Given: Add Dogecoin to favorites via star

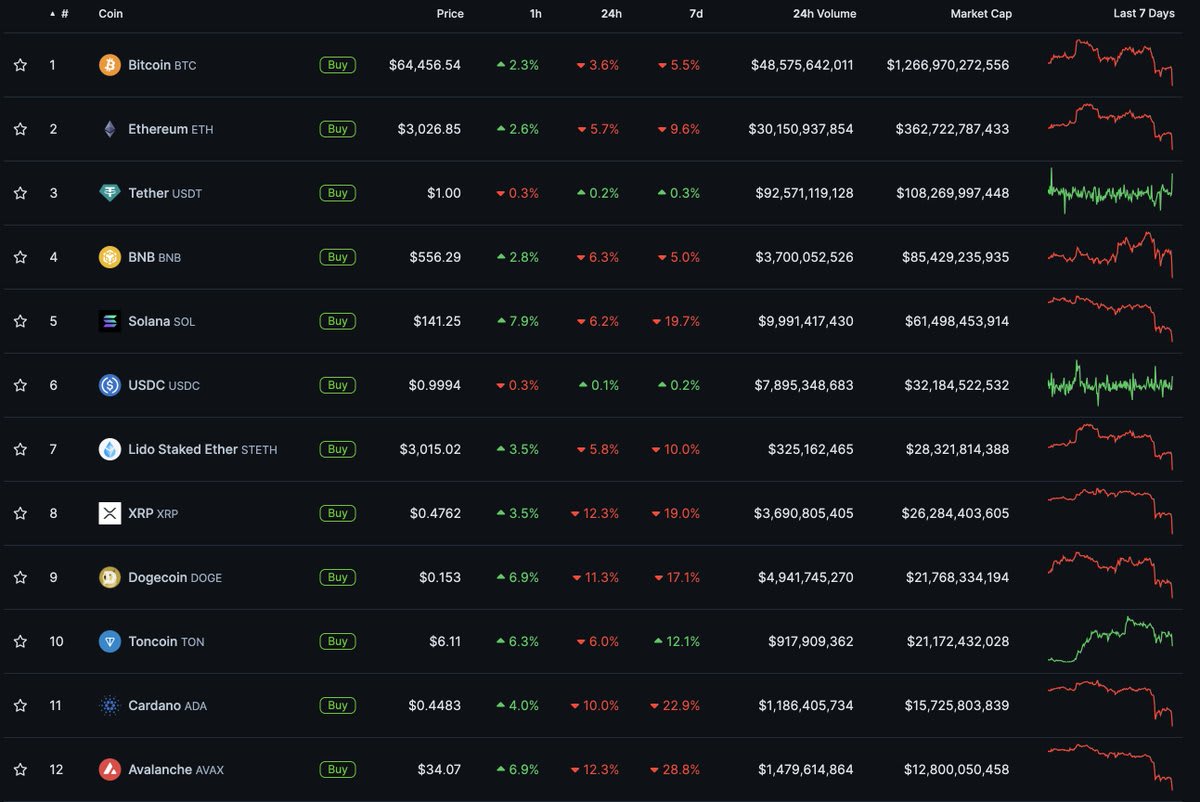Looking at the screenshot, I should pyautogui.click(x=20, y=577).
